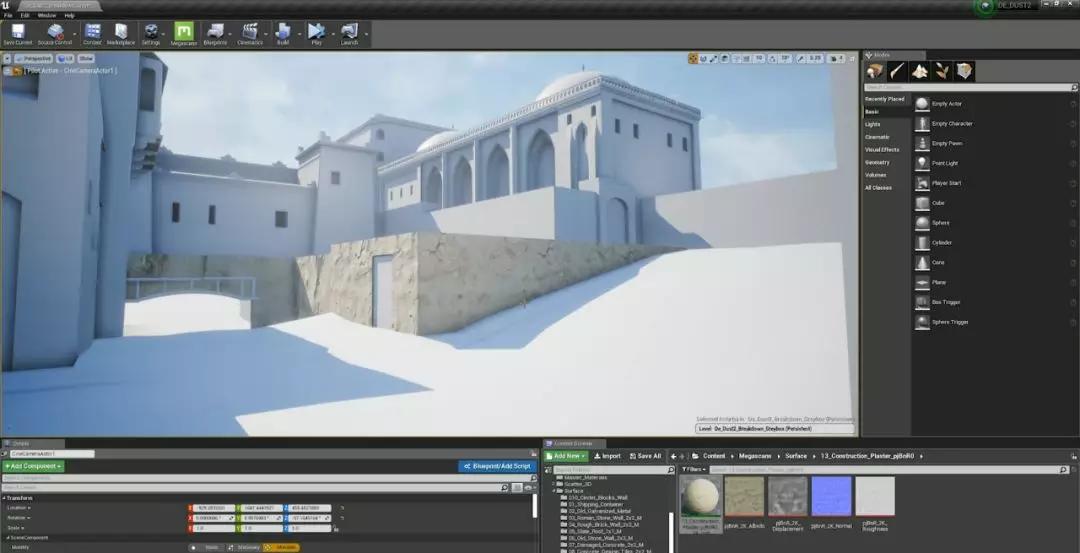Open the Launch options dropdown arrow

(x=366, y=34)
